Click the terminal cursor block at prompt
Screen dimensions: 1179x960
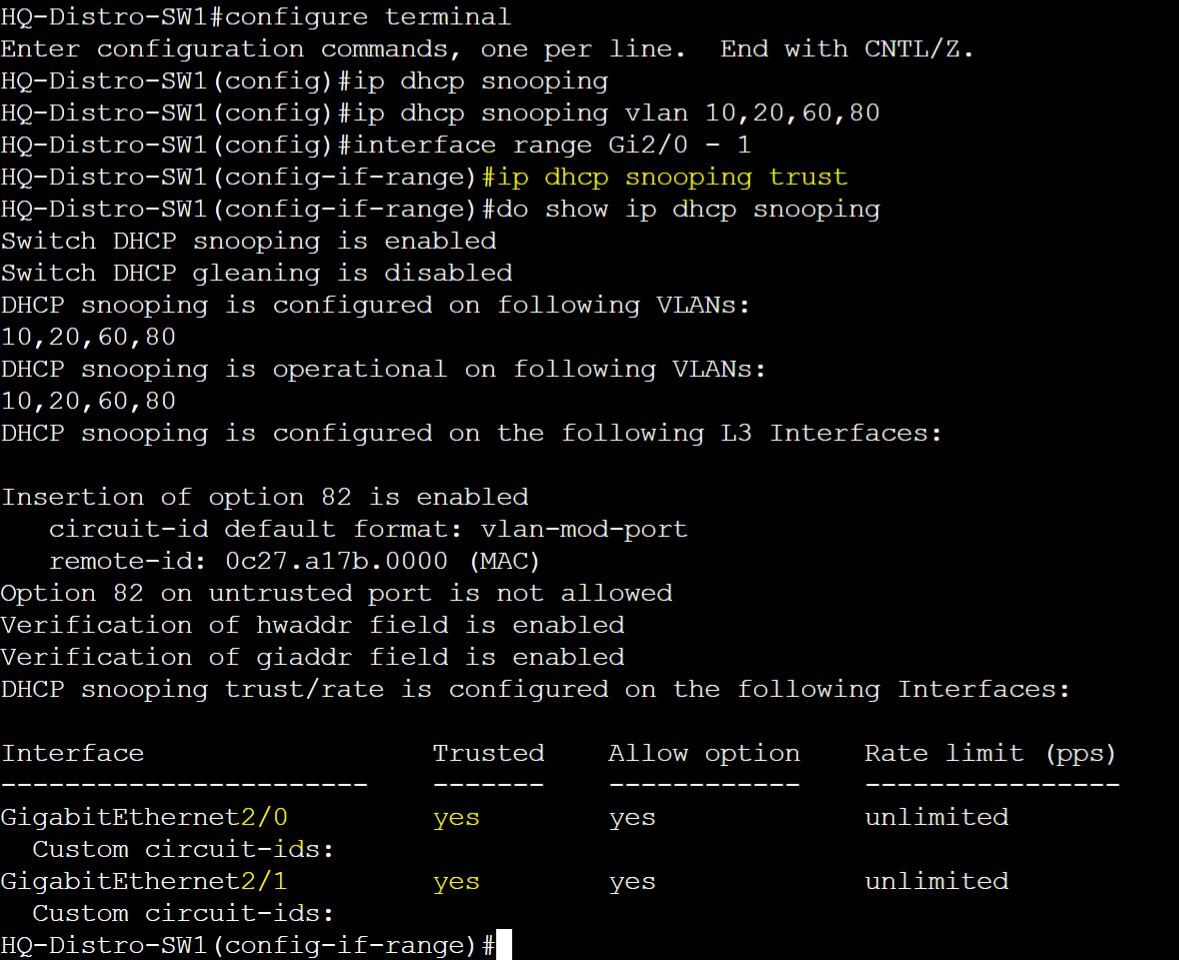pyautogui.click(x=504, y=944)
